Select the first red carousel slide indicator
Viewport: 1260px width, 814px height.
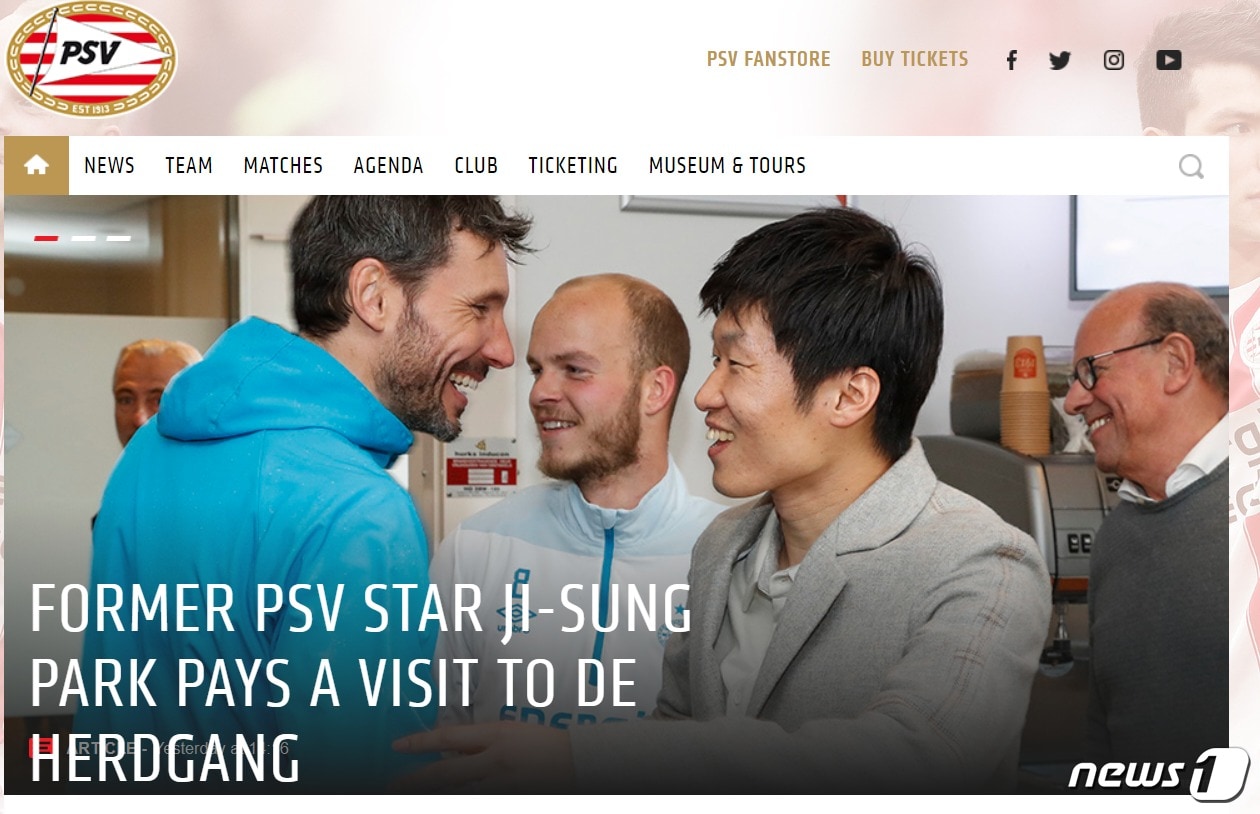point(46,238)
